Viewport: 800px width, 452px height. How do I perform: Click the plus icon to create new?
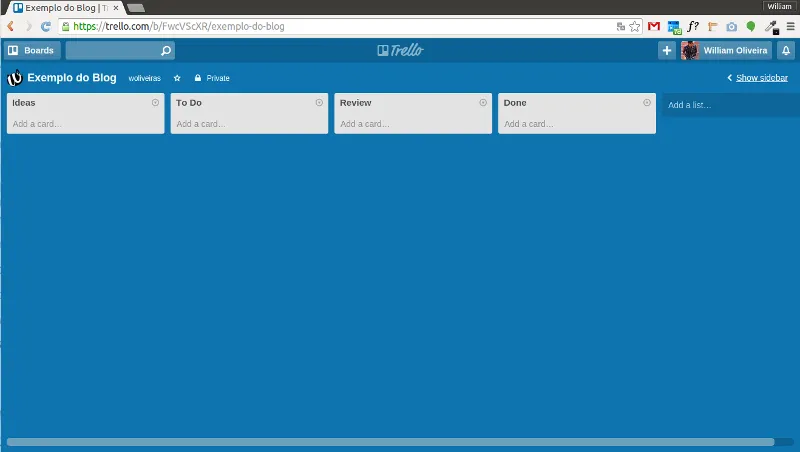667,50
